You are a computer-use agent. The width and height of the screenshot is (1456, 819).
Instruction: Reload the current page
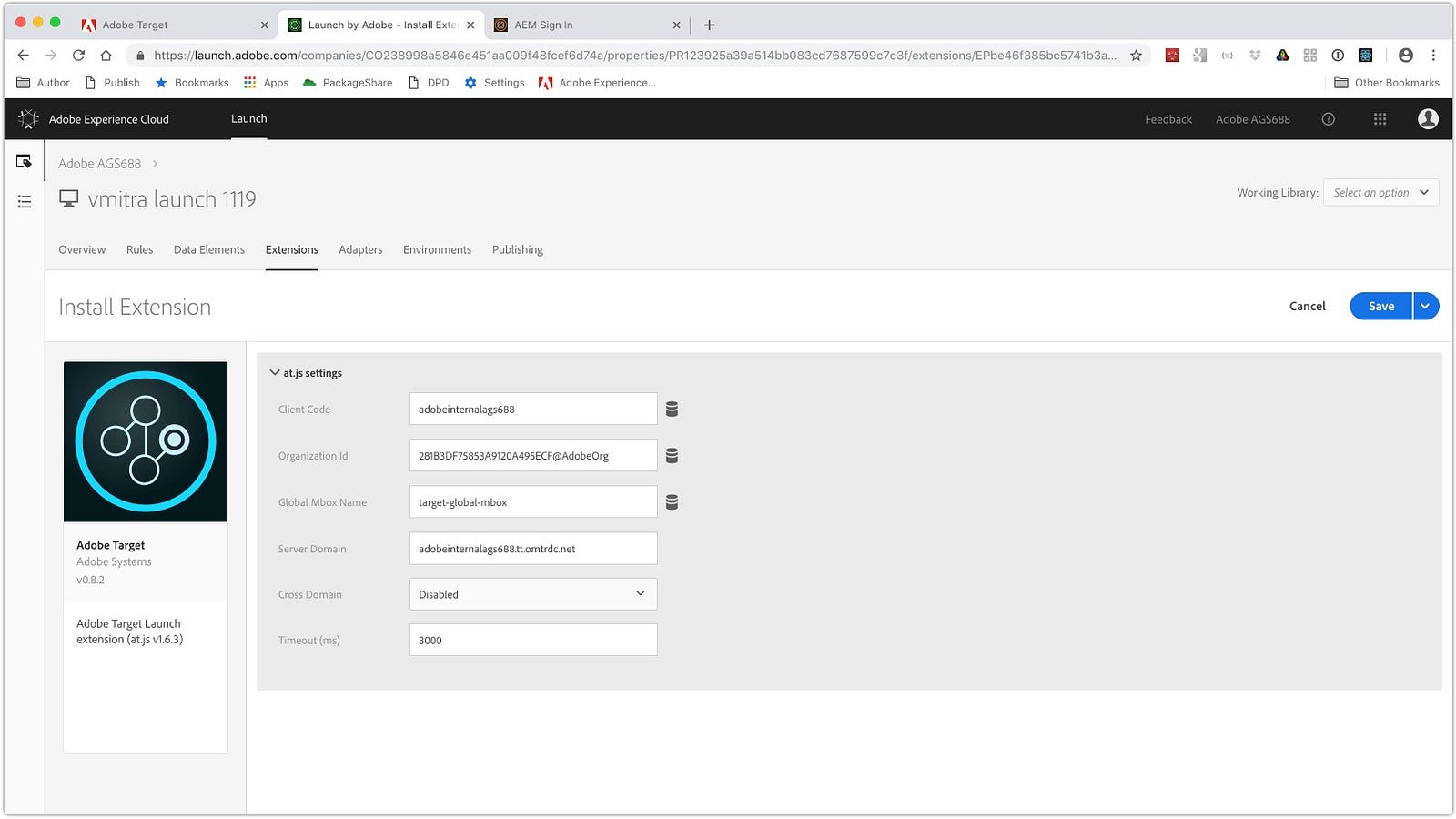[x=78, y=56]
